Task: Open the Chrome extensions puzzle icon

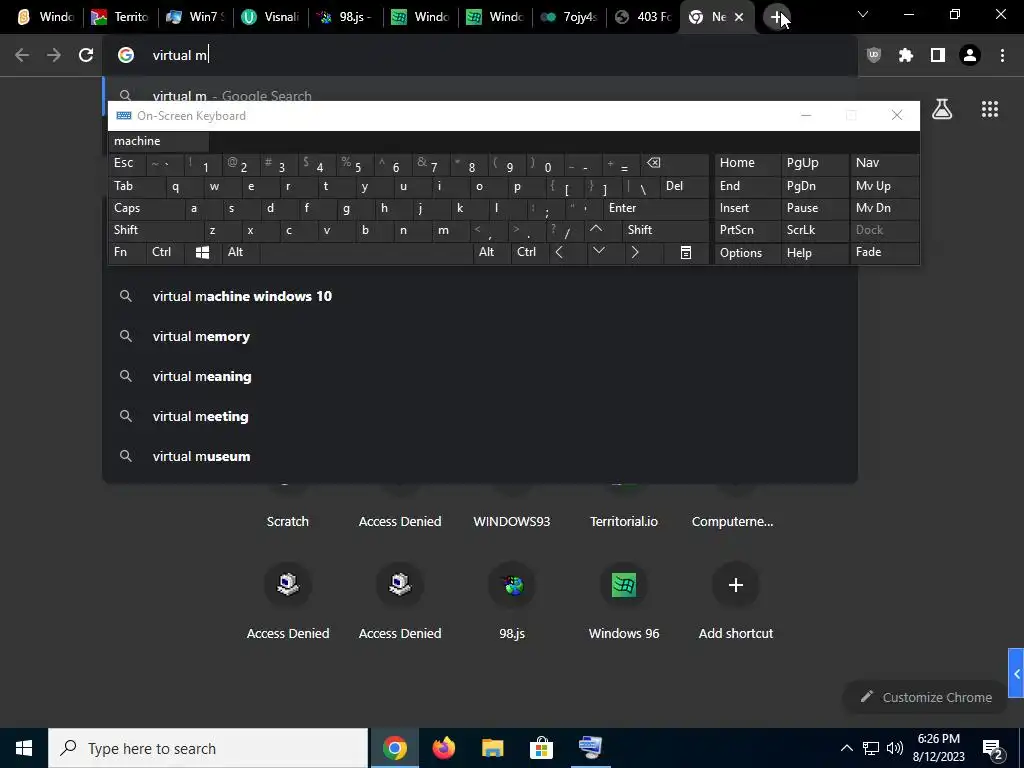Action: (x=905, y=56)
